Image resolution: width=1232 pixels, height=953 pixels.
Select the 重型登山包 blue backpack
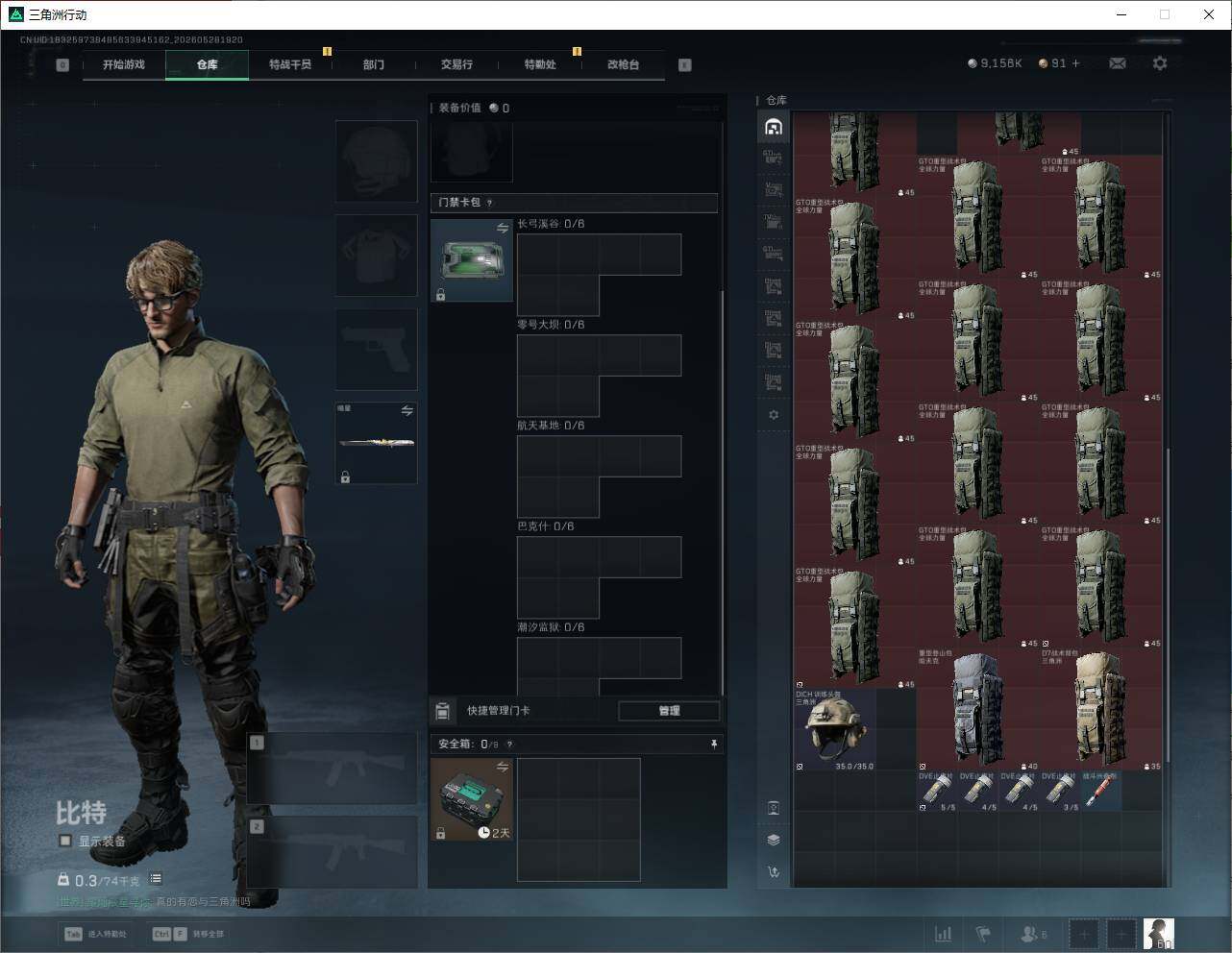[x=978, y=709]
